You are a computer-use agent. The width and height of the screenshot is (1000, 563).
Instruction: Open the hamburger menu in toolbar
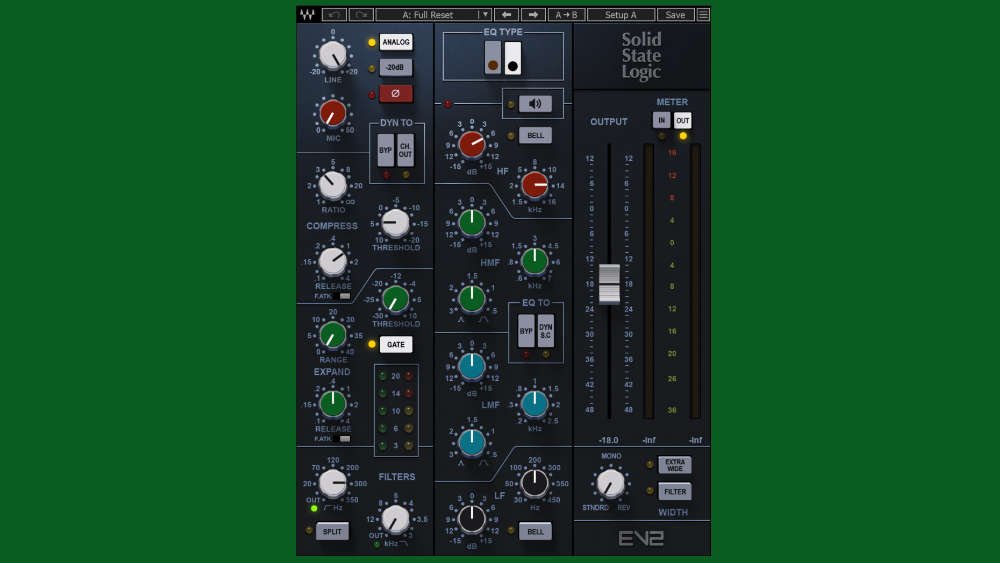coord(703,15)
